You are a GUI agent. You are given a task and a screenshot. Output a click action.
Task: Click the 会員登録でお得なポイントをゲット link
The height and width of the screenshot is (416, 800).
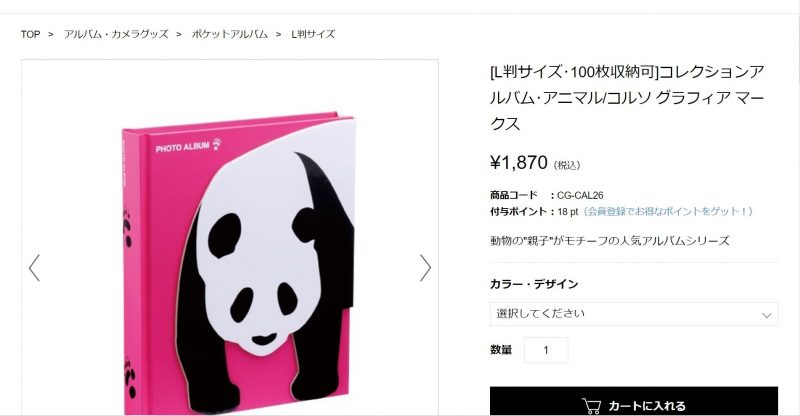click(x=667, y=211)
